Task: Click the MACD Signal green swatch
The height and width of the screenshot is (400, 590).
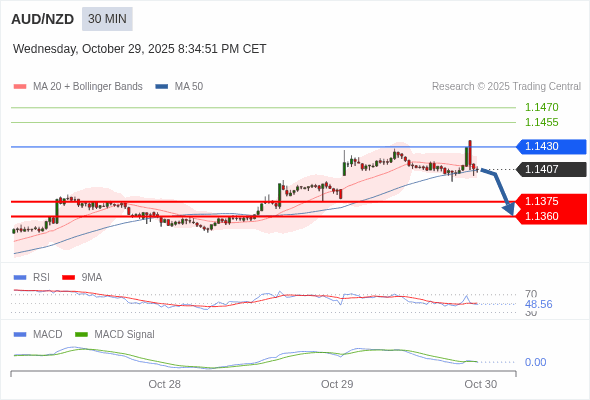Action: (x=81, y=335)
